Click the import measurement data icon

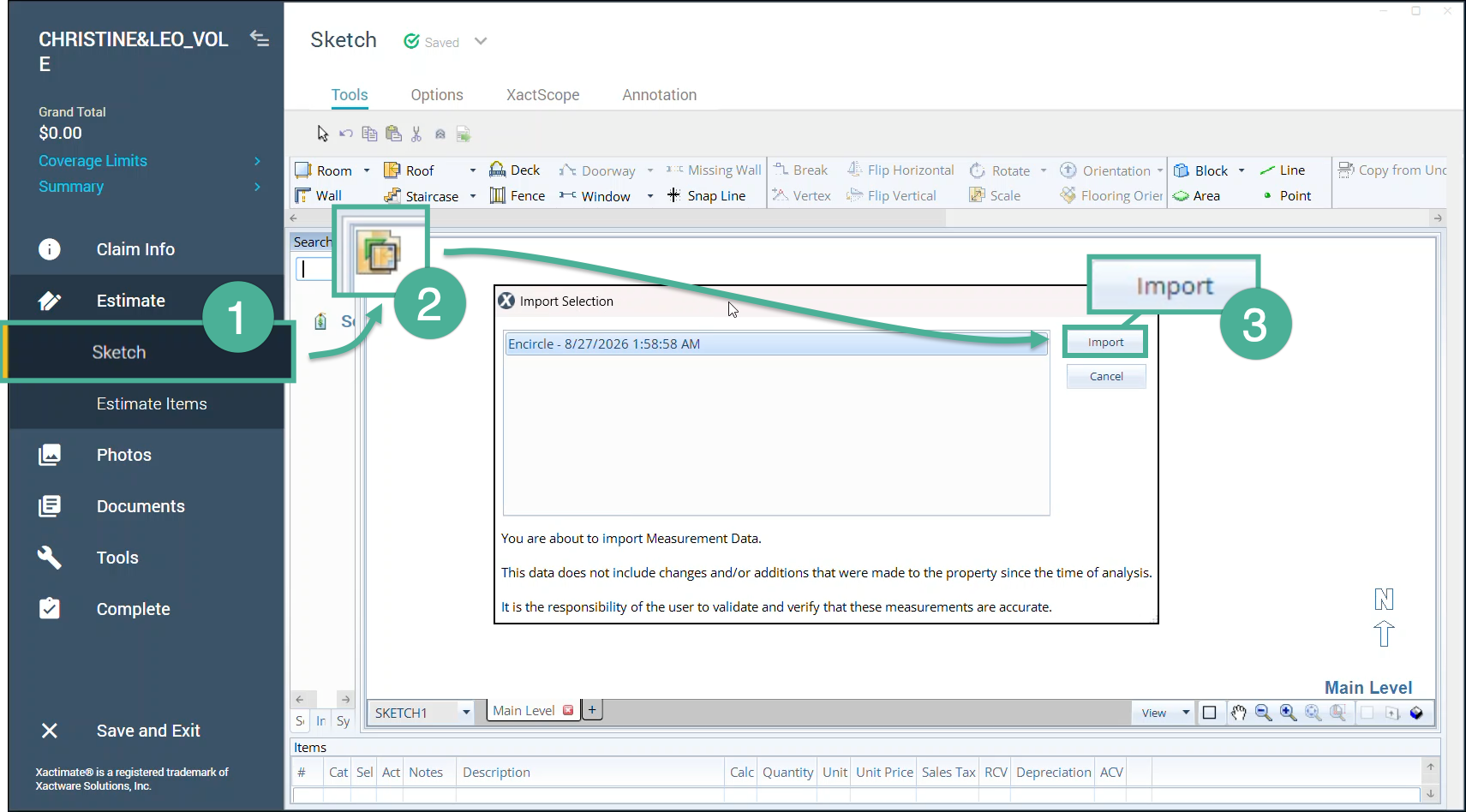pos(379,253)
